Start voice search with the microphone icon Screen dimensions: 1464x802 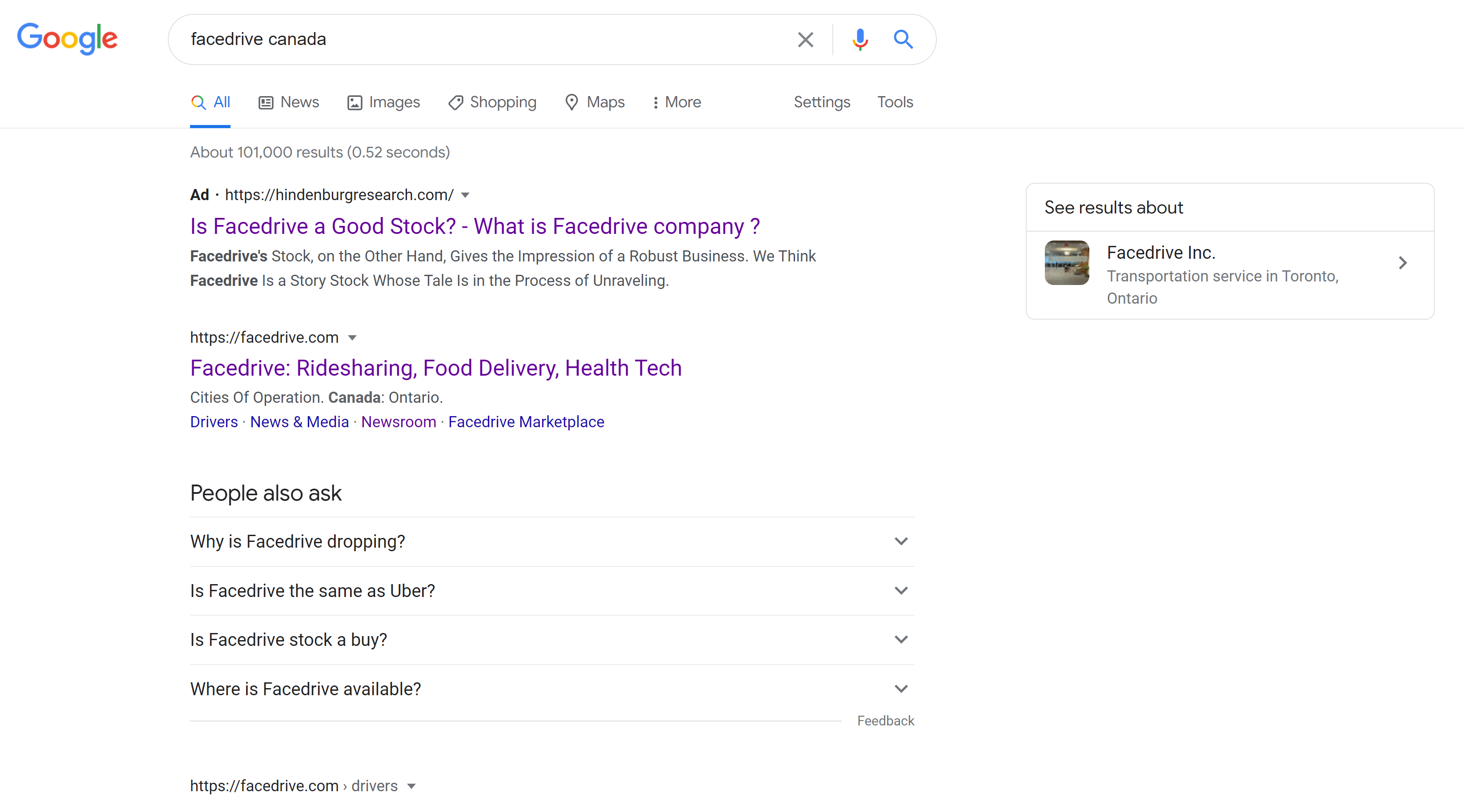[x=859, y=40]
